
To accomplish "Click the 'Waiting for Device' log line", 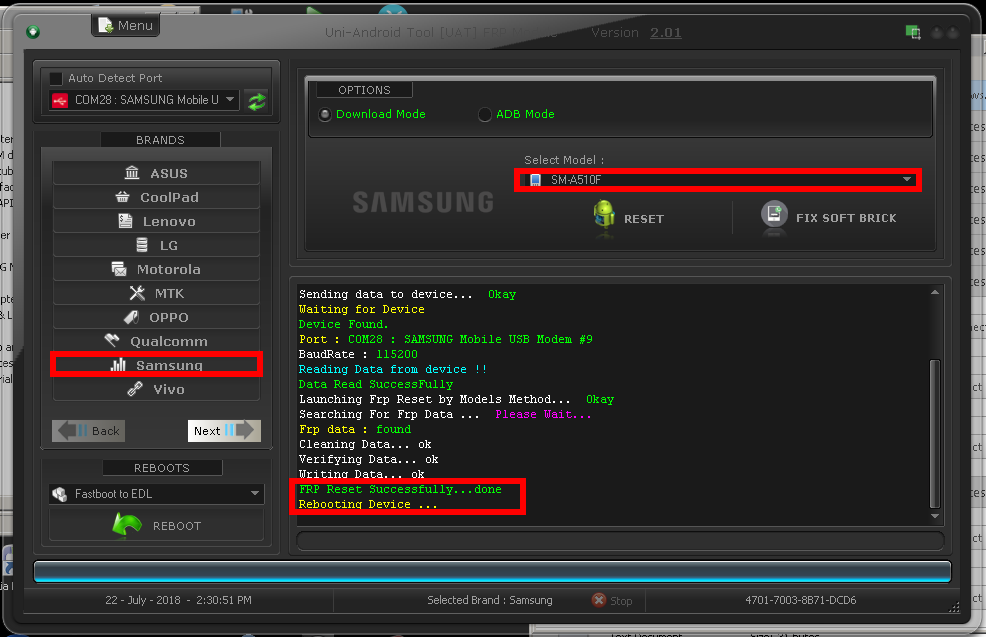I will pos(362,309).
